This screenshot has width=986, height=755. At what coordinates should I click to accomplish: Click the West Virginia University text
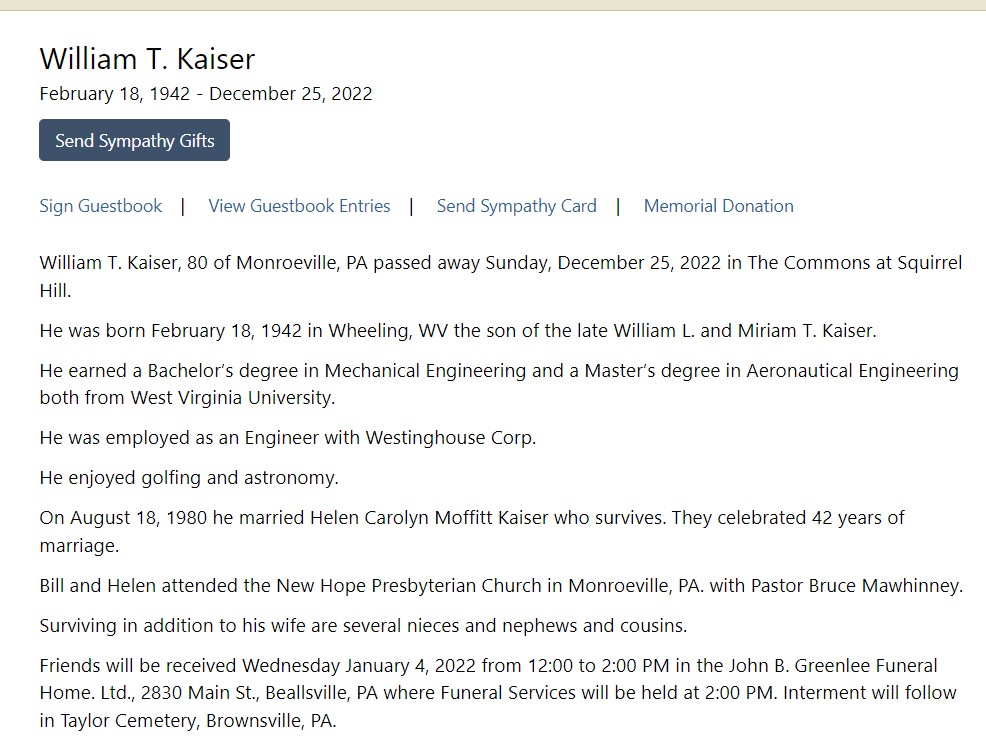(233, 398)
